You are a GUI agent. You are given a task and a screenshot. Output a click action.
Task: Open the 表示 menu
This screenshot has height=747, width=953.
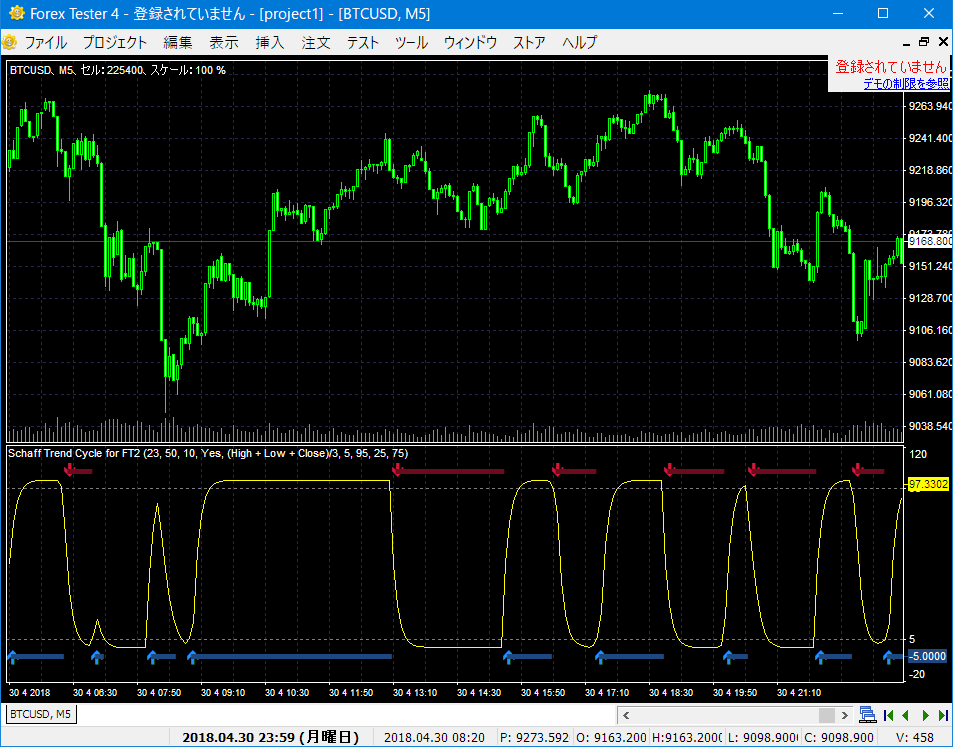pyautogui.click(x=224, y=43)
